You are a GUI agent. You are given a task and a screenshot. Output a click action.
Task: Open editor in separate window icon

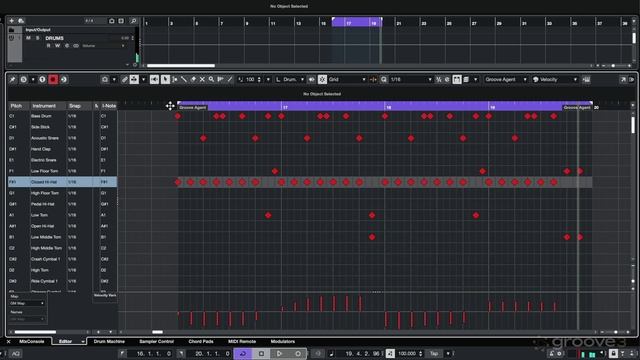623,80
